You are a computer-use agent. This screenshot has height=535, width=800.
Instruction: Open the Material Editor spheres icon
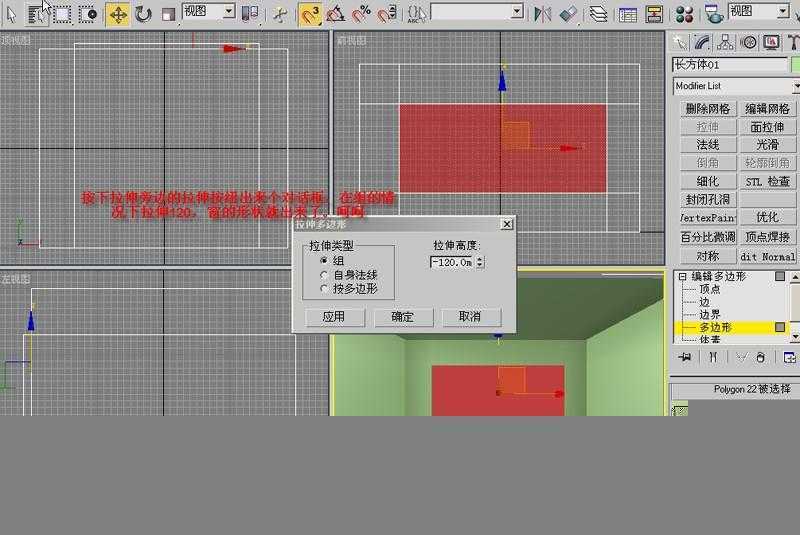[684, 14]
